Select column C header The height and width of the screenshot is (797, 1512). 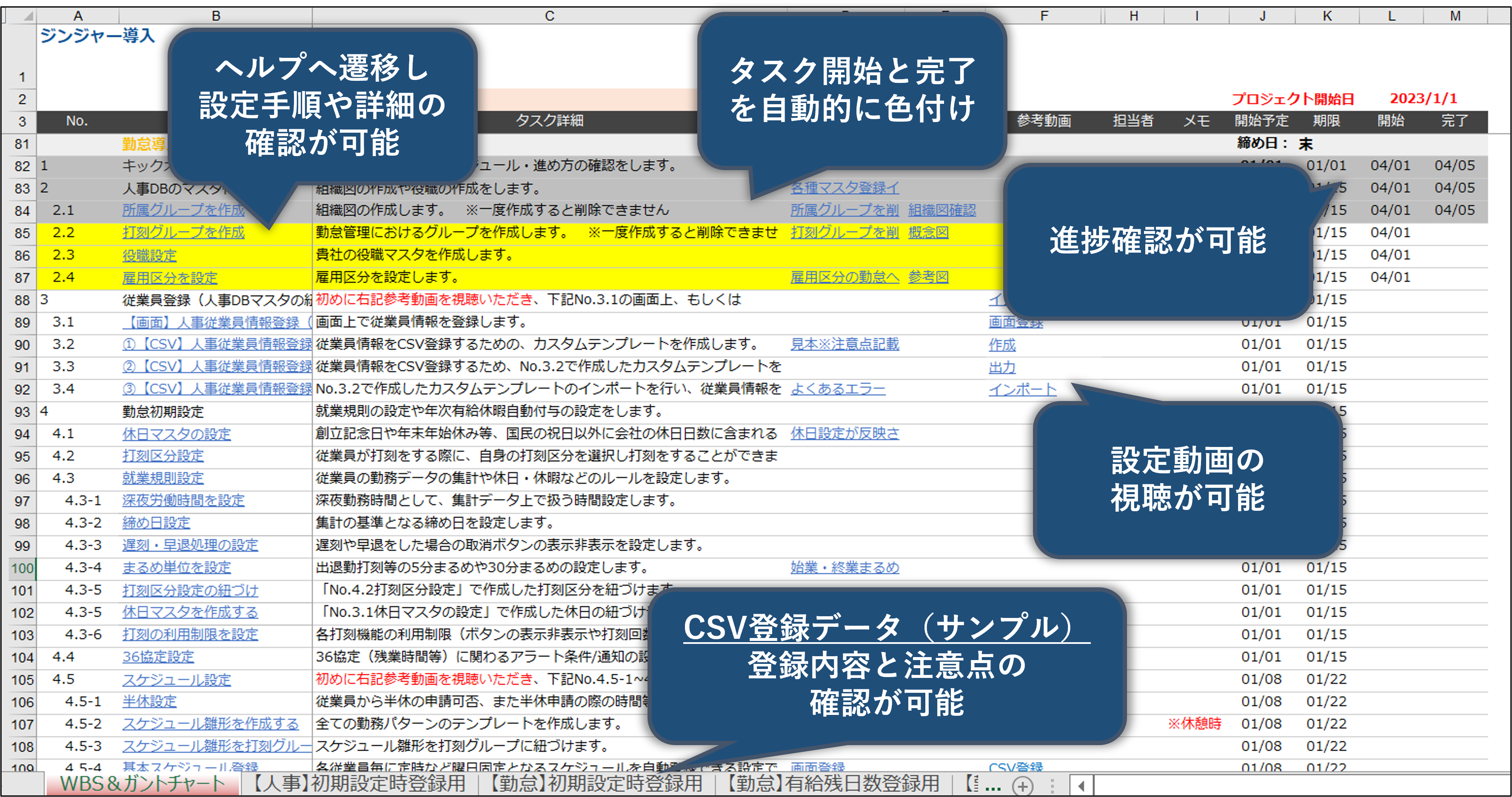click(x=549, y=16)
